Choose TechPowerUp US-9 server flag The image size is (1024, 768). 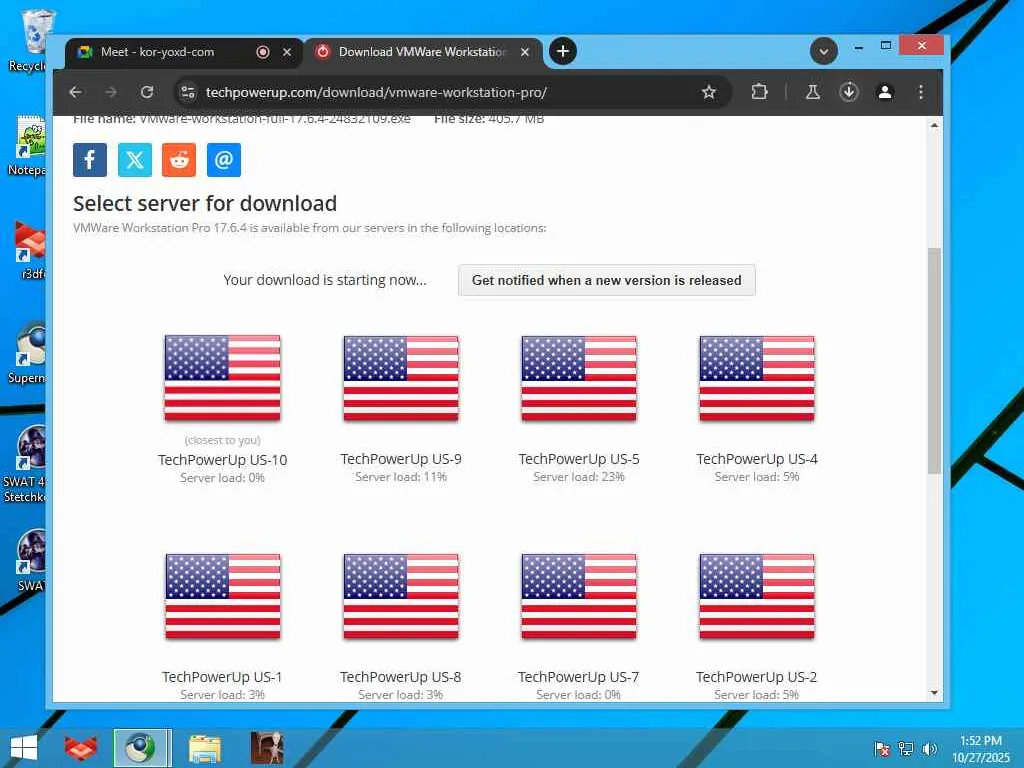[x=401, y=377]
